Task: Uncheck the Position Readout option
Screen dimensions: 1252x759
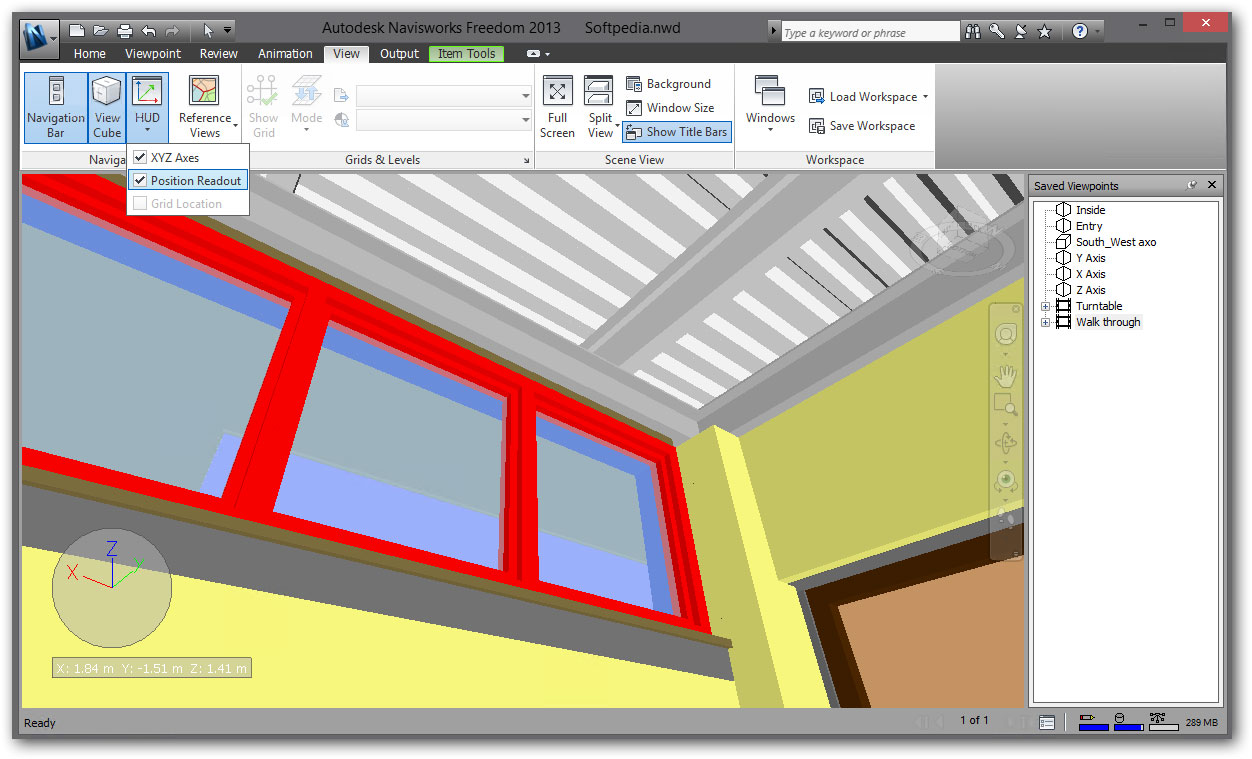Action: [141, 181]
